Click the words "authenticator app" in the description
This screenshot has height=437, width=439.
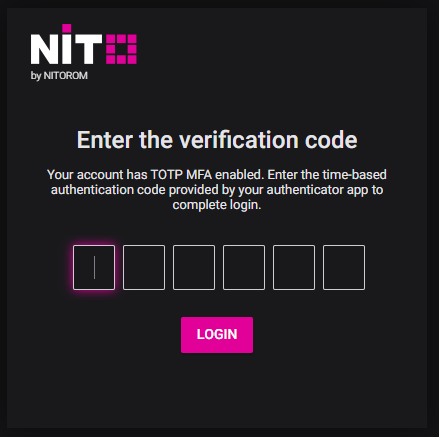pyautogui.click(x=305, y=190)
